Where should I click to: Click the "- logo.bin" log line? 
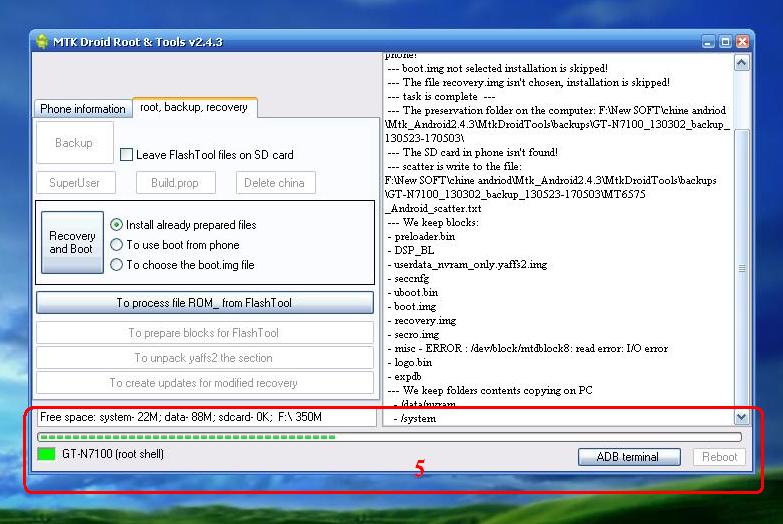tap(410, 362)
